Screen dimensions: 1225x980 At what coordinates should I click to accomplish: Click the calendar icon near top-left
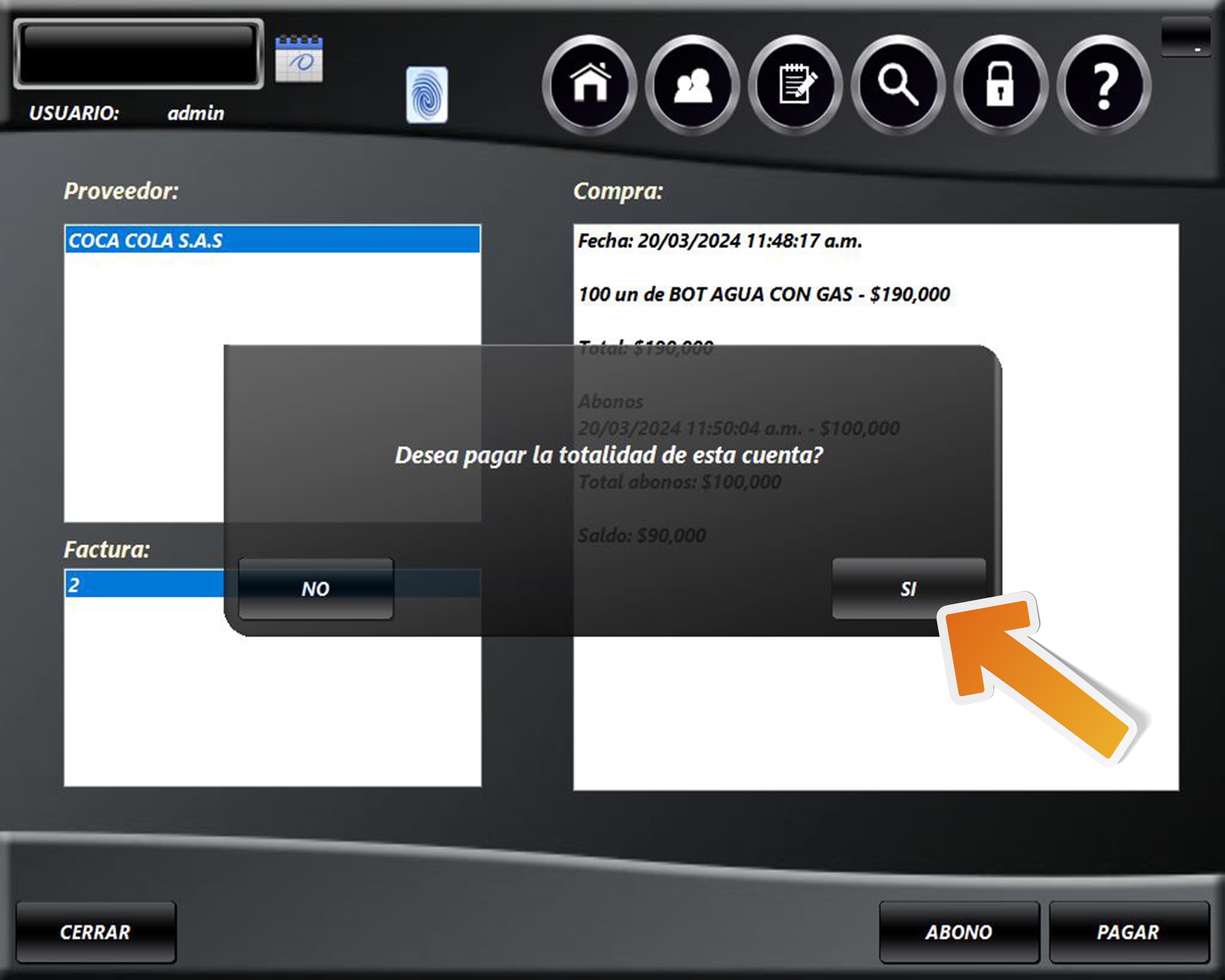coord(299,59)
